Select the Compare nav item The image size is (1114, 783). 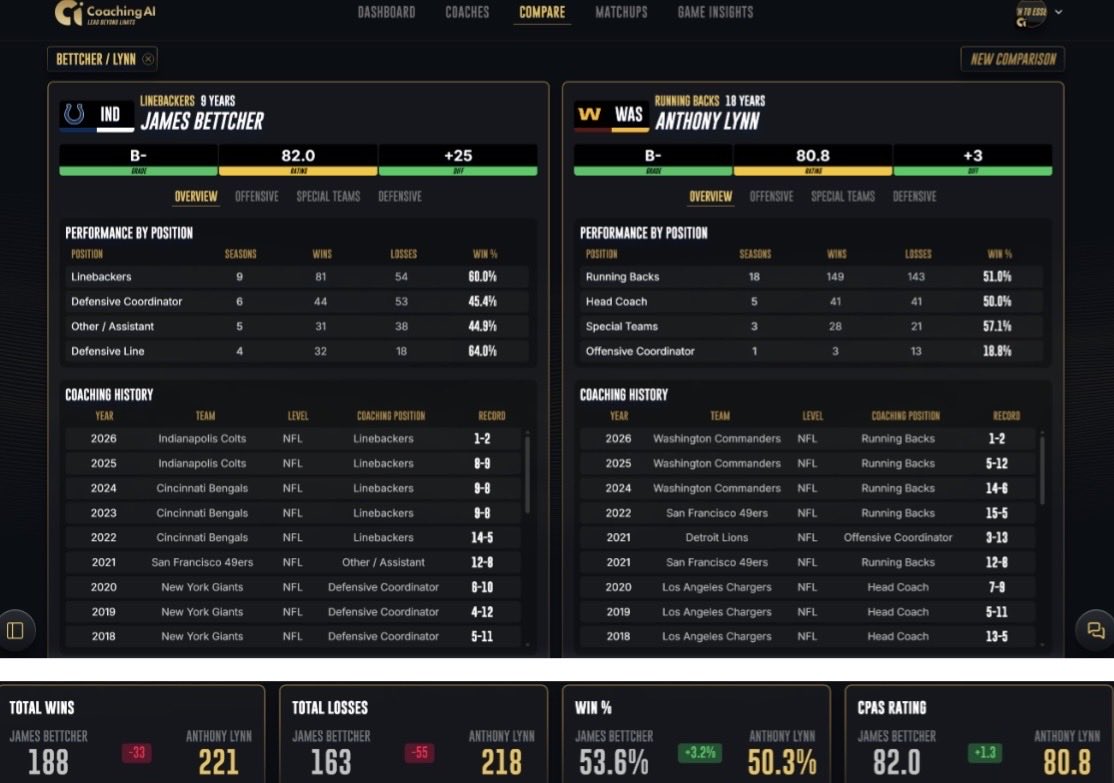coord(542,12)
